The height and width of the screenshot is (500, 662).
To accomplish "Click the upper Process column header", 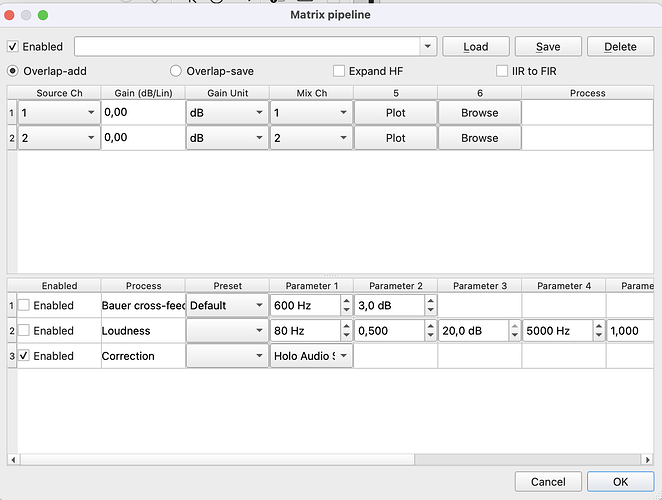I will click(x=587, y=93).
